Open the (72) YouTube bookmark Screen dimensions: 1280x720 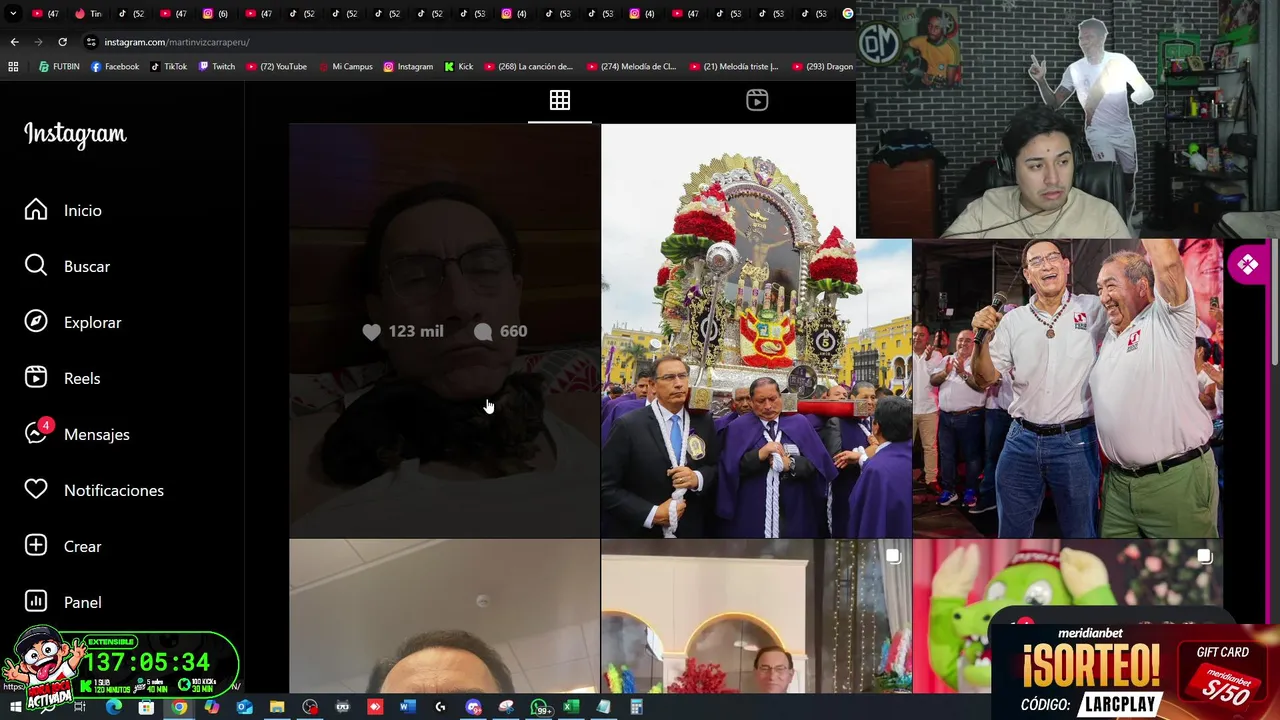pyautogui.click(x=276, y=67)
